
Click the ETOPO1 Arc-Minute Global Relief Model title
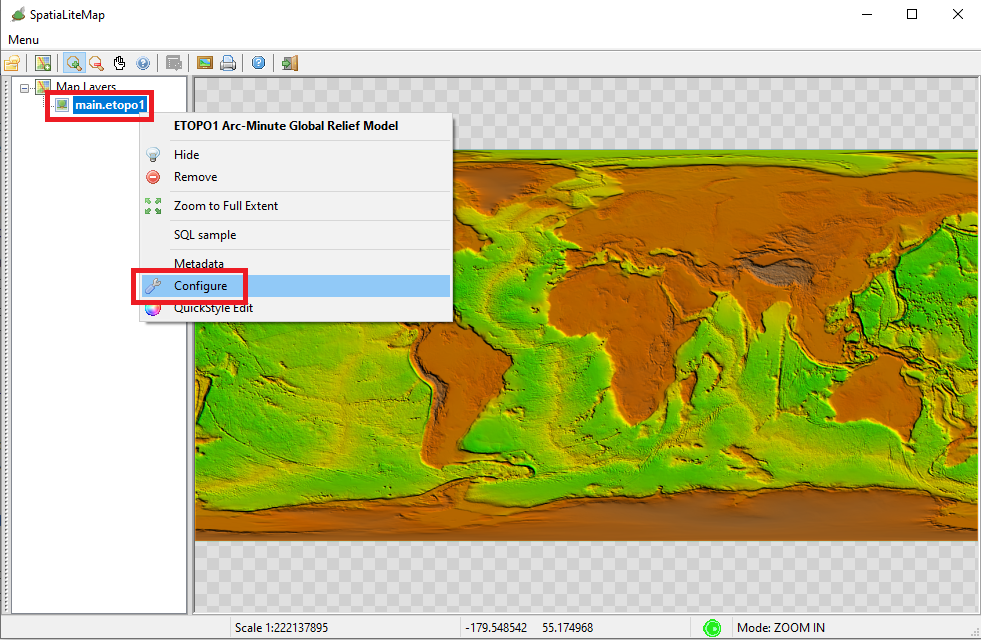click(x=286, y=126)
